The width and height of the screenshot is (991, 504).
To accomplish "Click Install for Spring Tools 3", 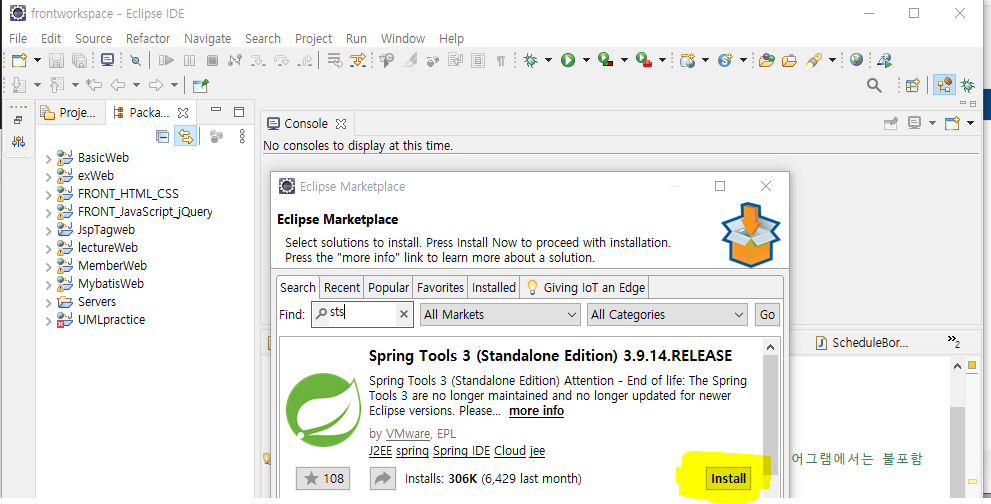I will pos(729,478).
